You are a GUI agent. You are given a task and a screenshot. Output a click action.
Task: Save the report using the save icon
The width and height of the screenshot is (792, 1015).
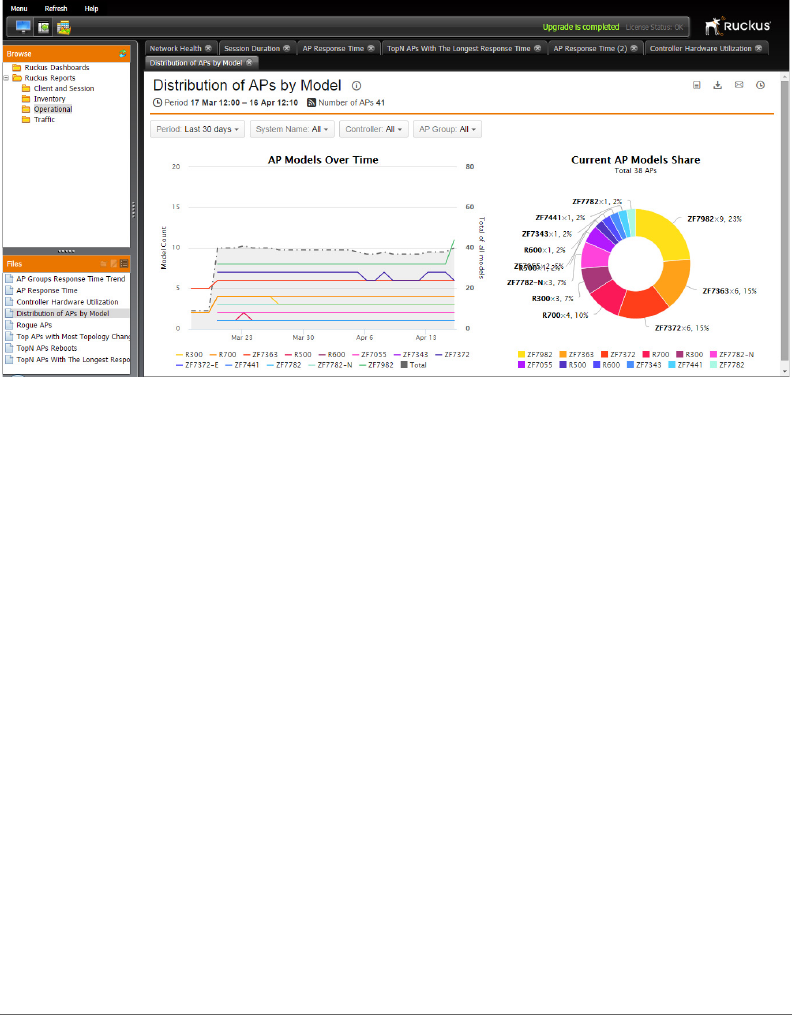click(x=697, y=85)
